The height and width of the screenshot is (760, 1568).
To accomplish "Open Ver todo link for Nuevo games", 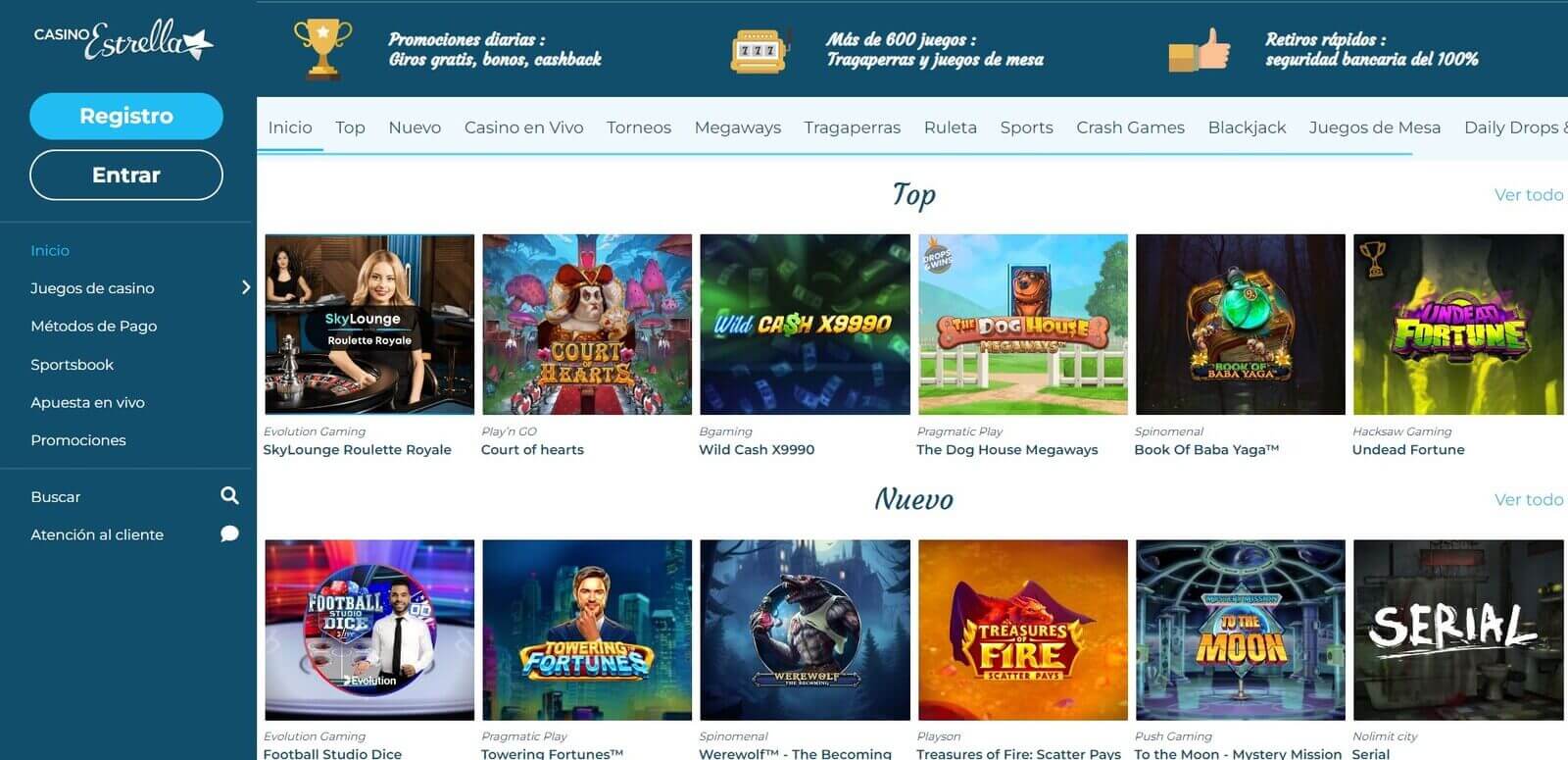I will point(1529,500).
